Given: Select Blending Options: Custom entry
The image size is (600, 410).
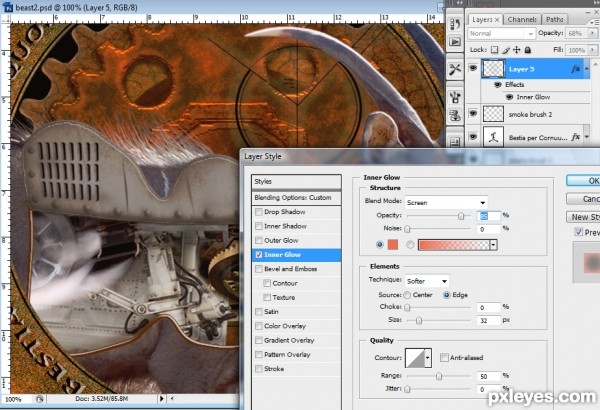Looking at the screenshot, I should (296, 198).
